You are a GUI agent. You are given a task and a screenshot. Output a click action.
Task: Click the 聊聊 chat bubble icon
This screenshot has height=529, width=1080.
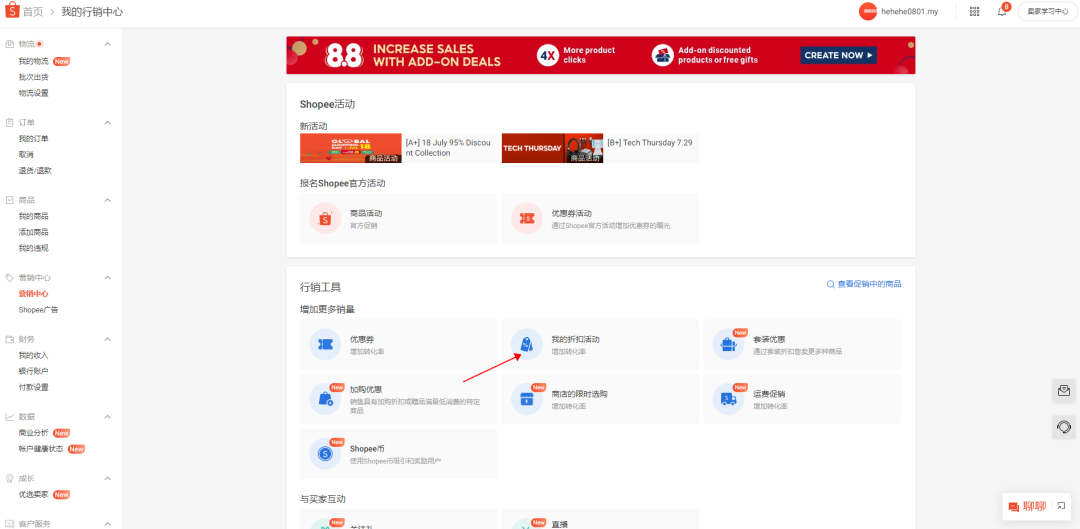point(1014,507)
